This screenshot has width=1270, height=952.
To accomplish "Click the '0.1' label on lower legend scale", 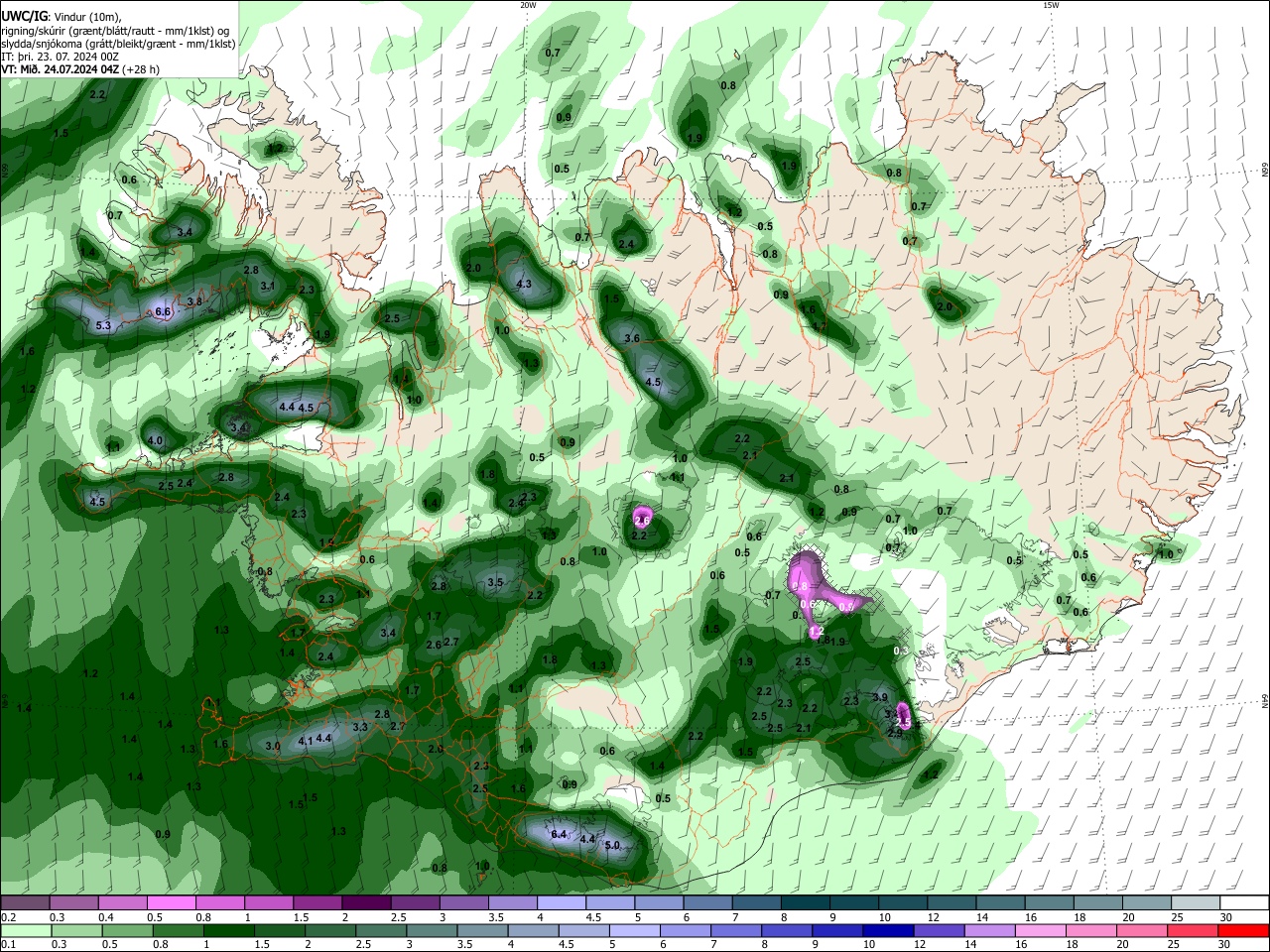I will pyautogui.click(x=8, y=945).
